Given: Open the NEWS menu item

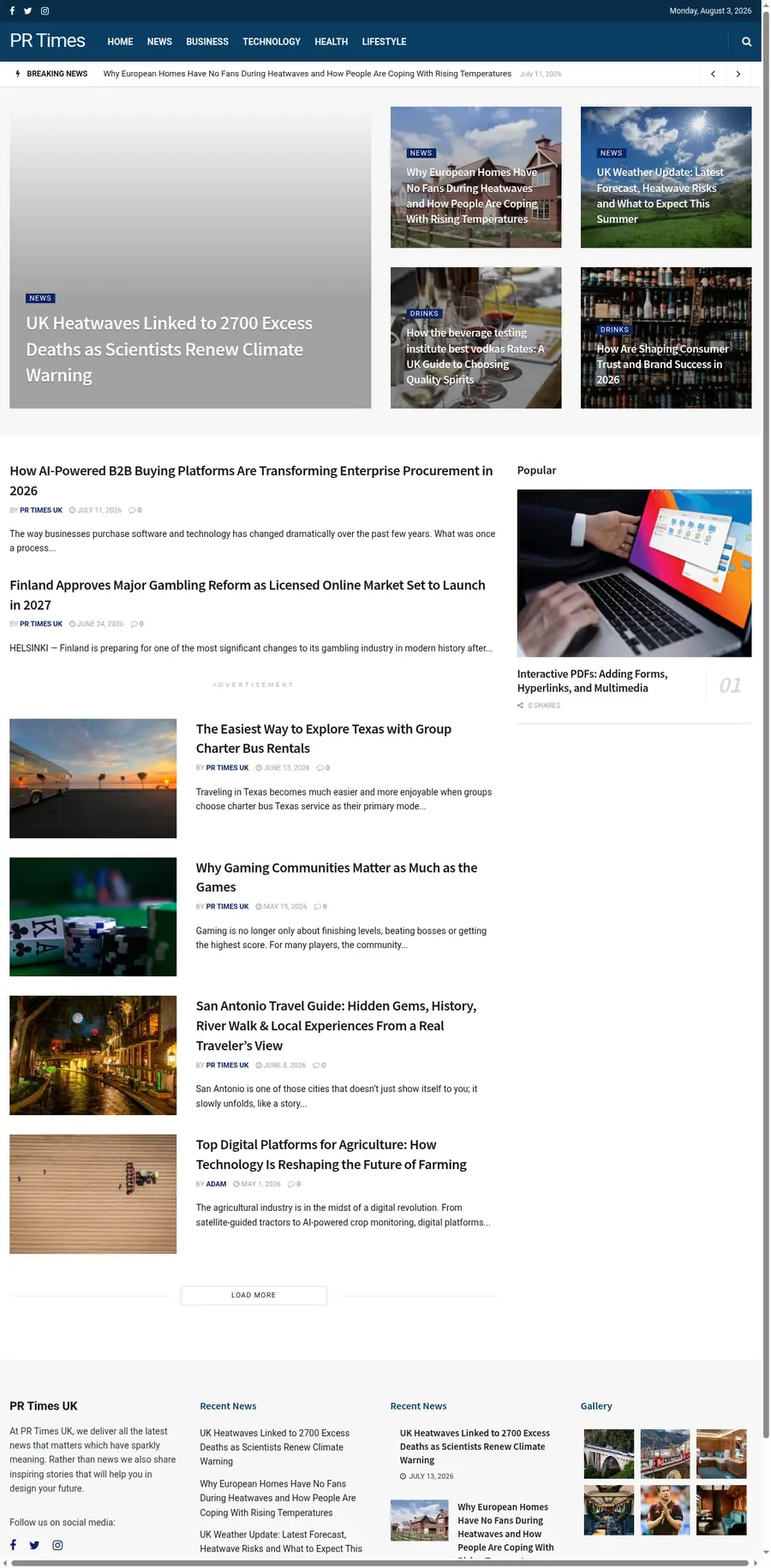Looking at the screenshot, I should coord(159,41).
